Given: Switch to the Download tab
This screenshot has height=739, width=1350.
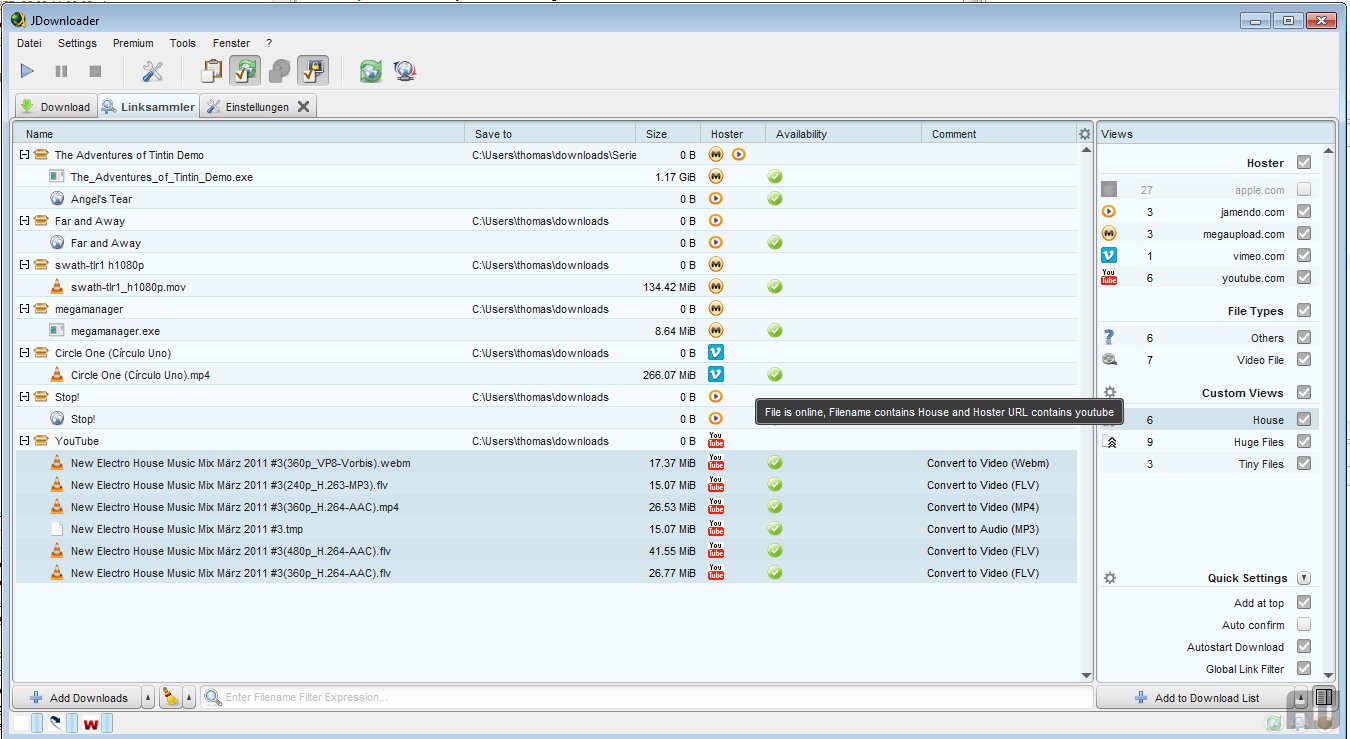Looking at the screenshot, I should click(55, 107).
